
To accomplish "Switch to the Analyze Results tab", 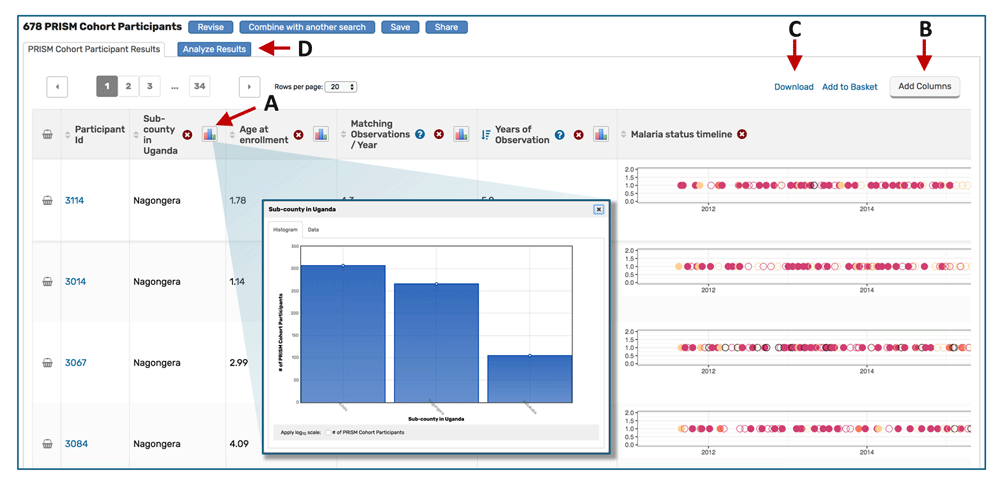I will tap(214, 49).
